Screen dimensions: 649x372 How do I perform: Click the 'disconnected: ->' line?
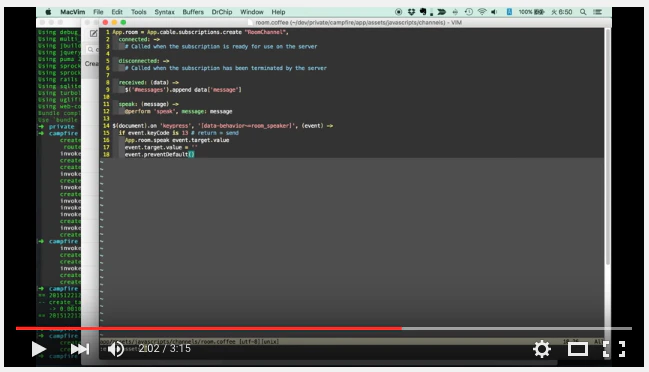click(x=144, y=61)
